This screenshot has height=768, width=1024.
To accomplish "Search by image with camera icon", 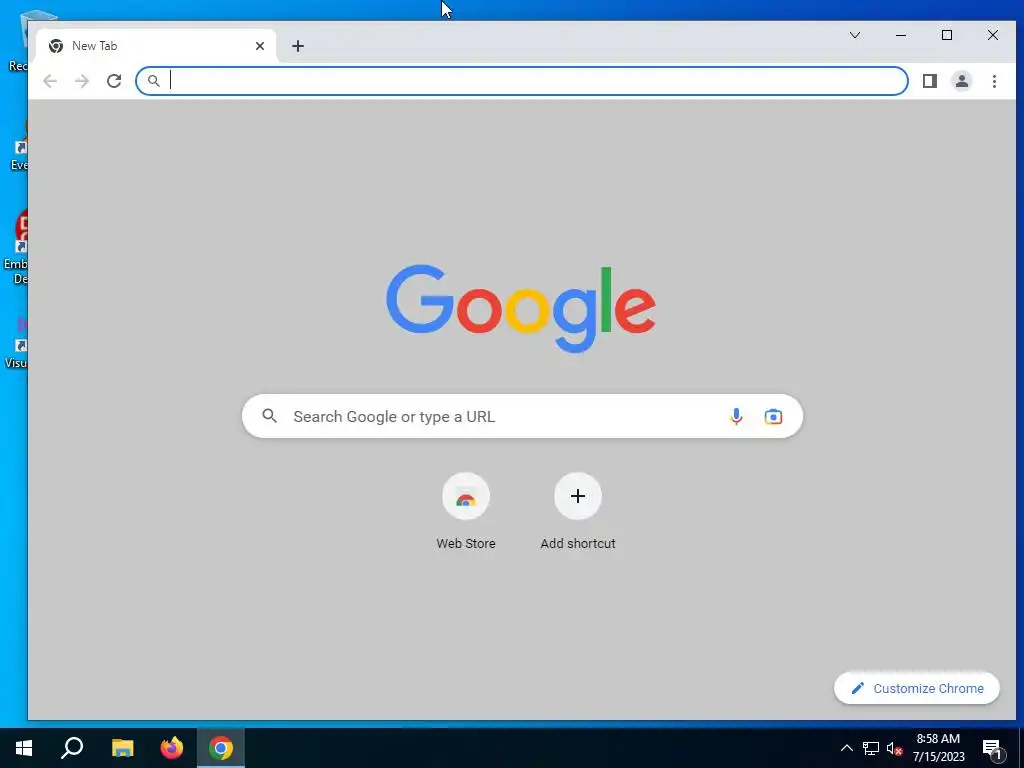I will [x=773, y=416].
